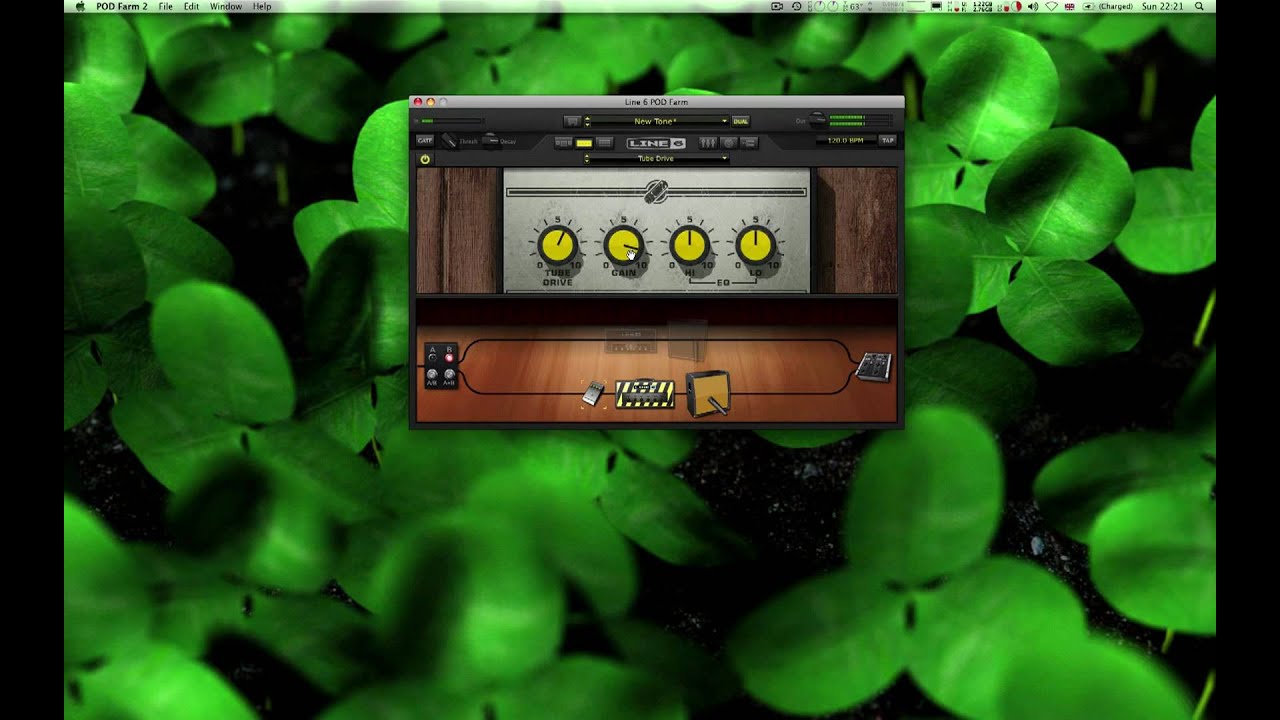Click the gate Decay knob

[490, 140]
